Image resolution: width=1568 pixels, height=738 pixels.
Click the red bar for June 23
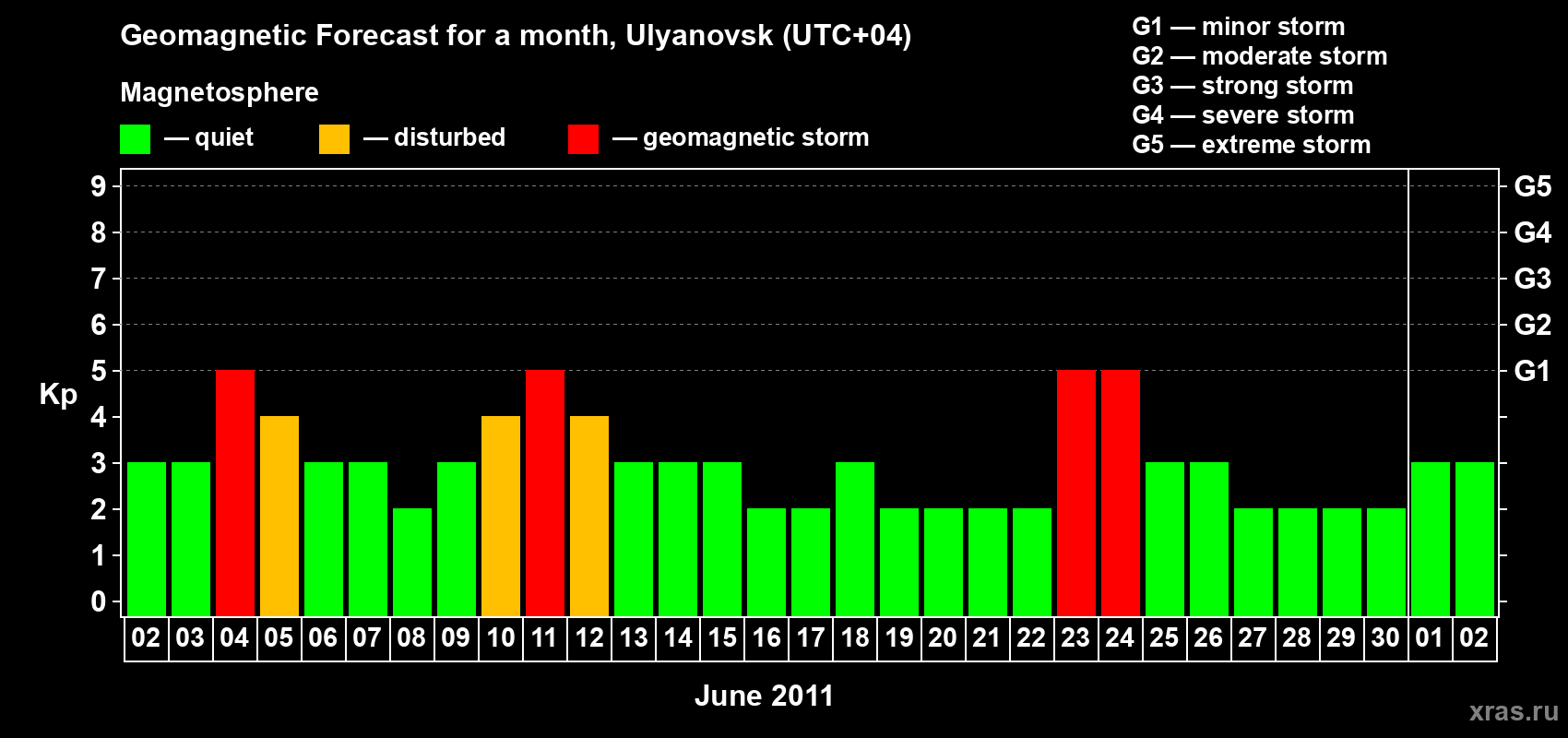(1076, 493)
